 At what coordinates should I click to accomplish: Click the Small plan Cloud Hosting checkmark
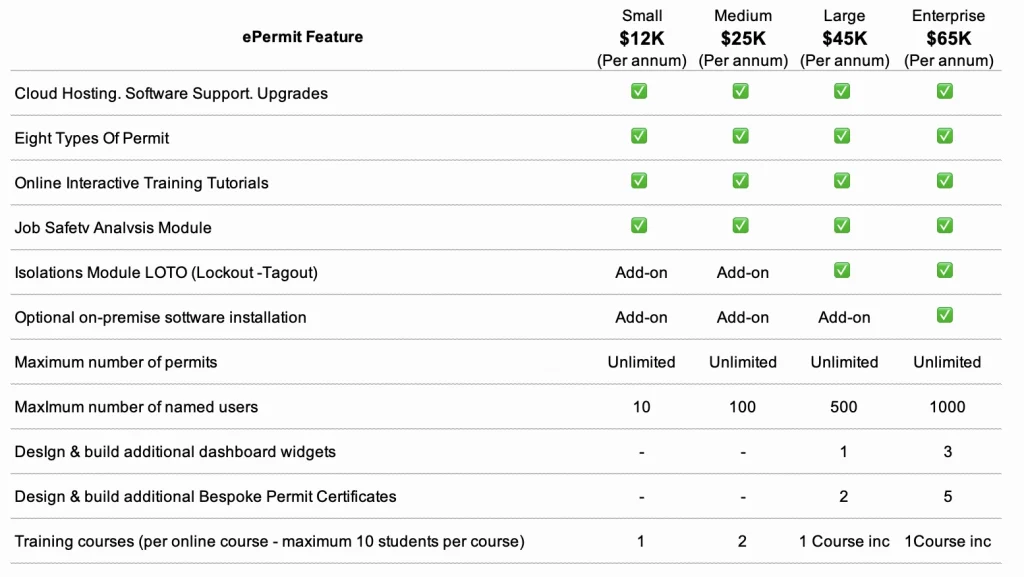pos(639,91)
